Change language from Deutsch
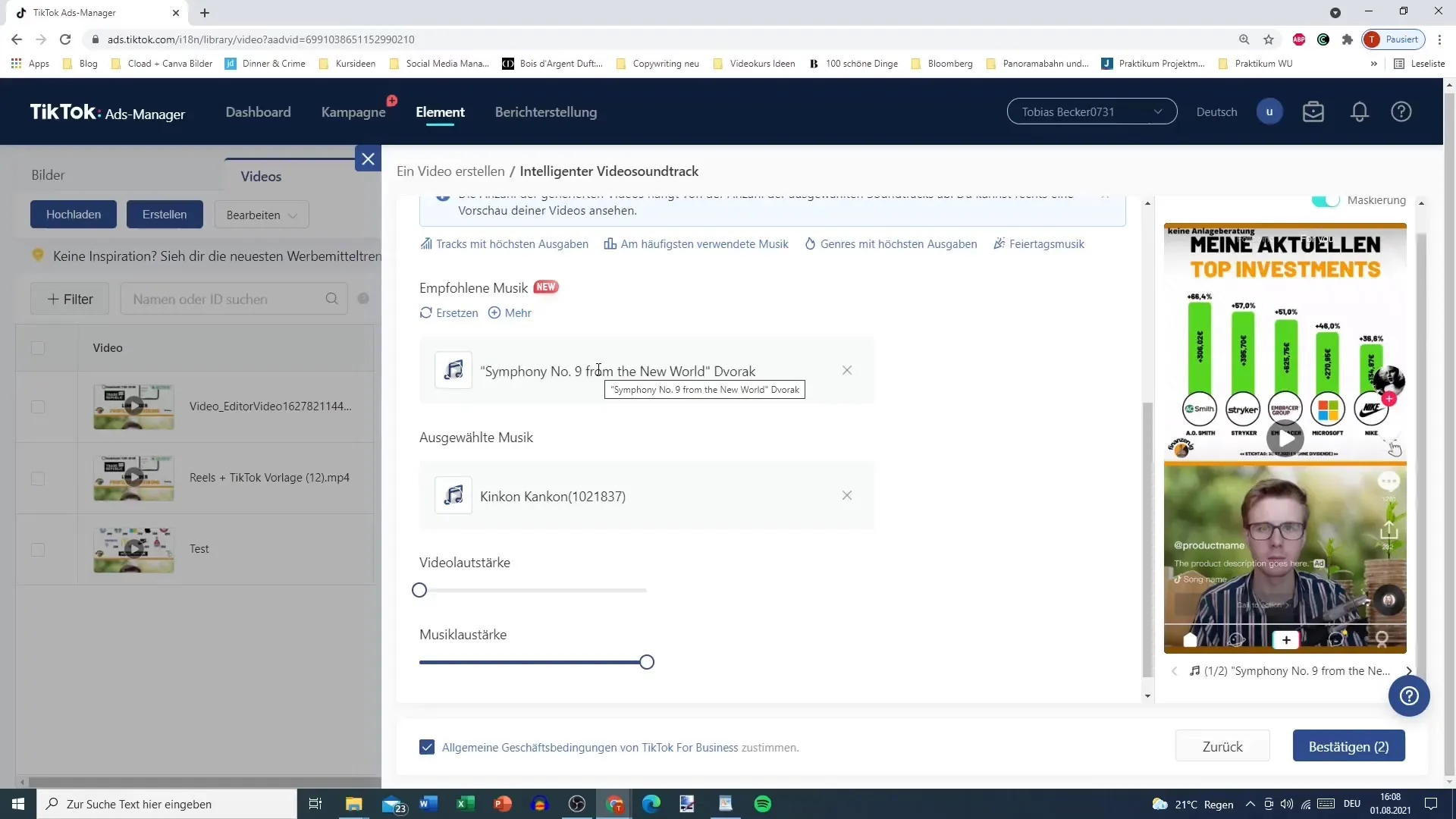Image resolution: width=1456 pixels, height=819 pixels. (1216, 112)
